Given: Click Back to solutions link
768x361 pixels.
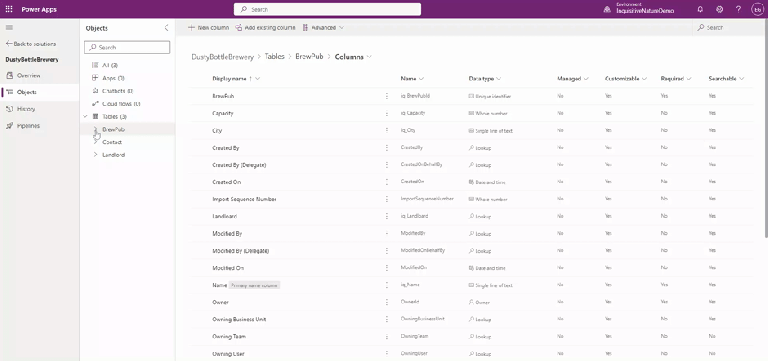Looking at the screenshot, I should [30, 44].
